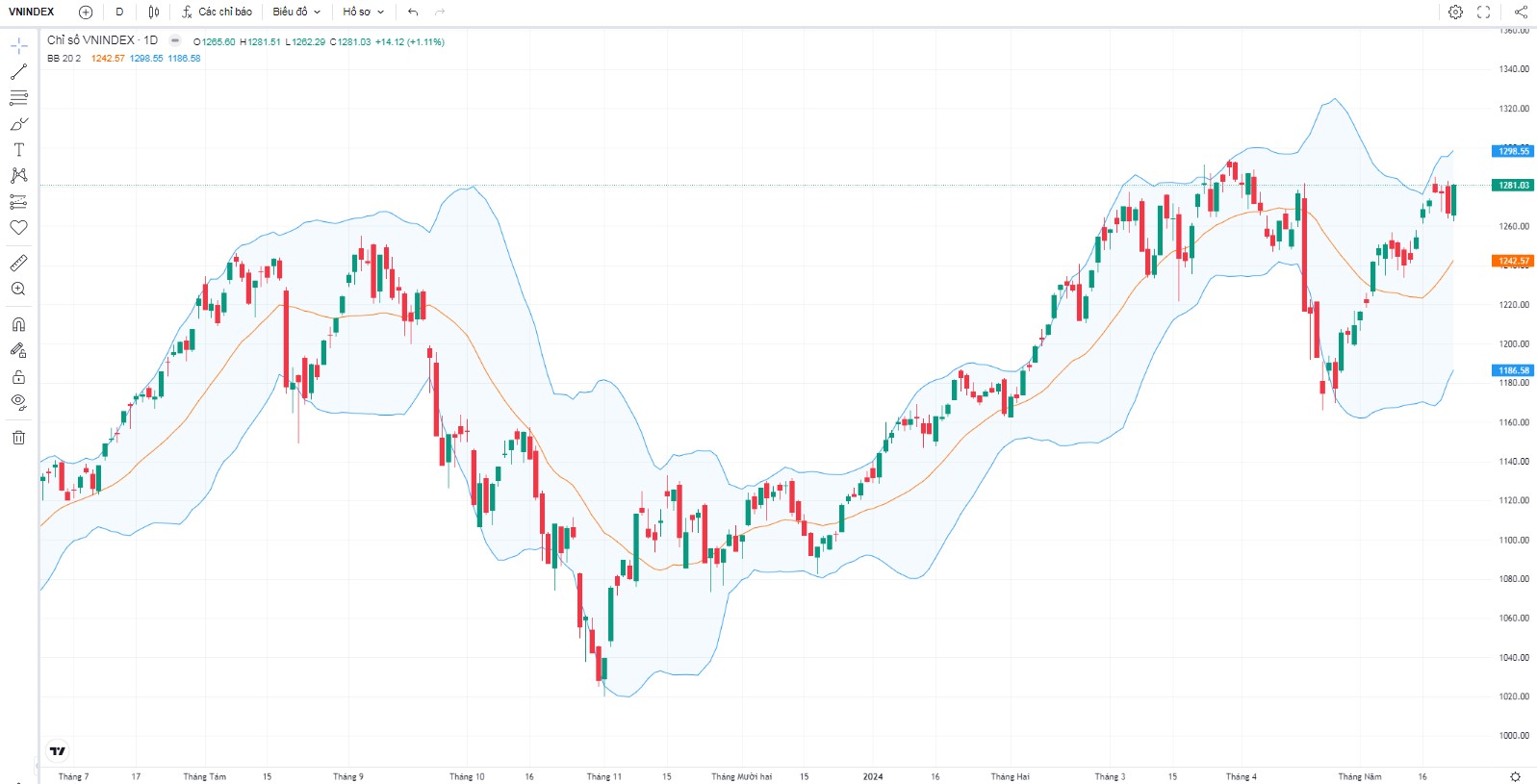
Task: Click the Tháng 7 time axis label
Action: (x=73, y=776)
